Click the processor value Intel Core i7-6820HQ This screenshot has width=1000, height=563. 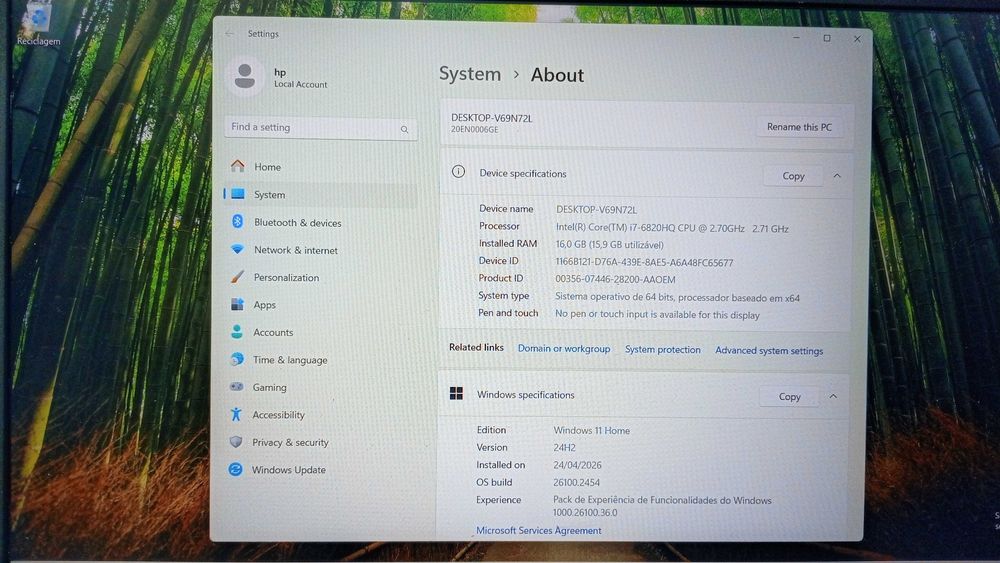[672, 228]
